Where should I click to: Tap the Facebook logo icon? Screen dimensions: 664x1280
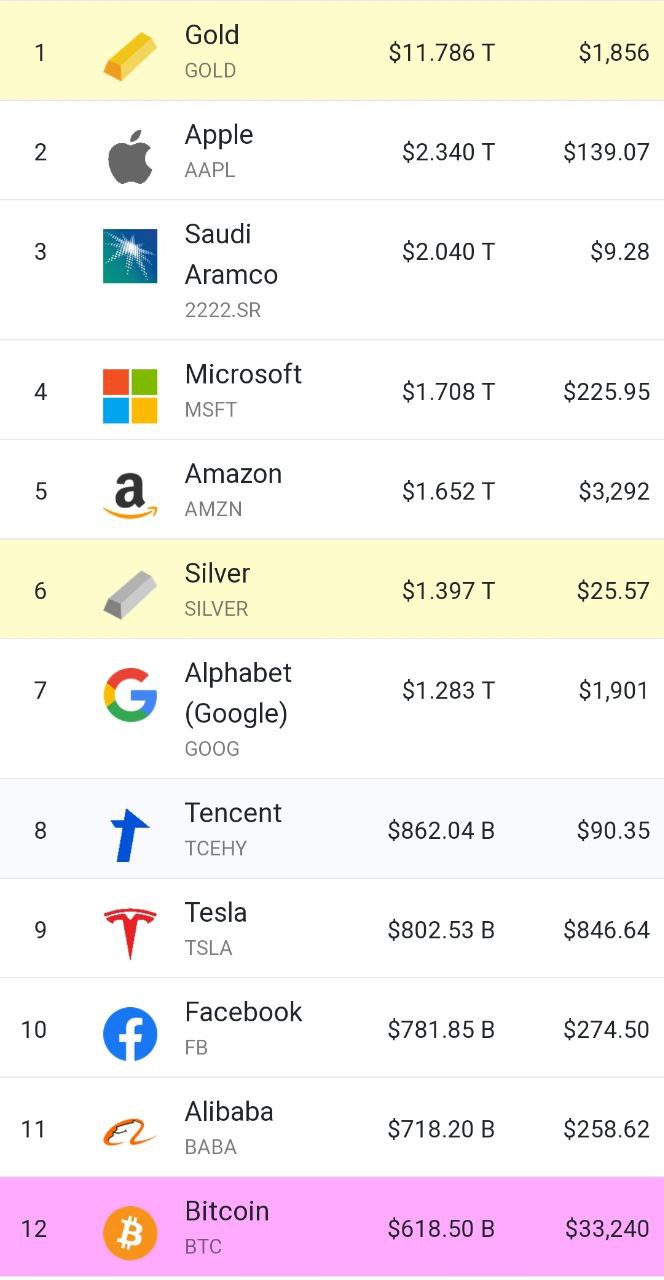coord(130,1034)
